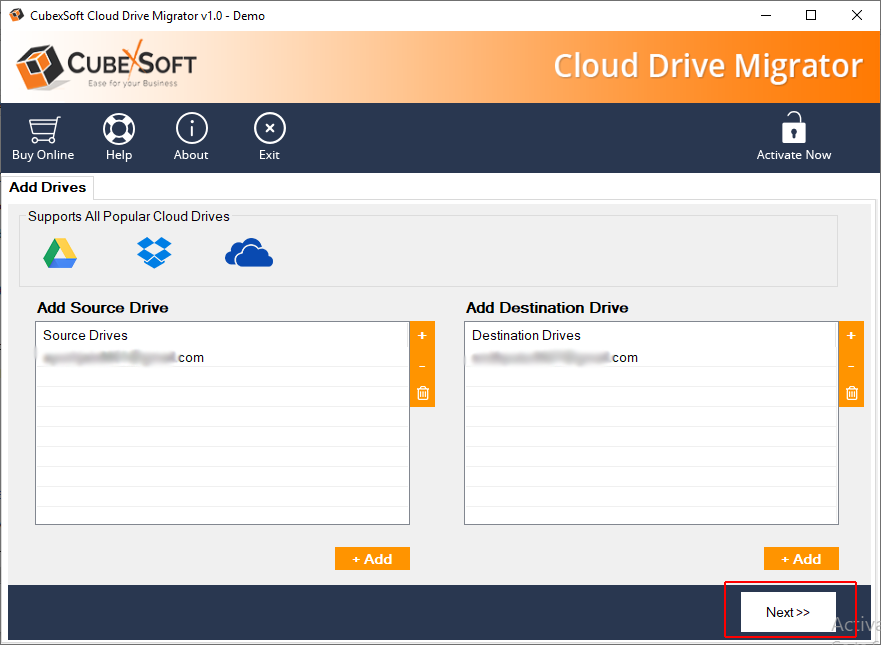Open Help from the toolbar
Viewport: 881px width, 645px height.
coord(119,130)
